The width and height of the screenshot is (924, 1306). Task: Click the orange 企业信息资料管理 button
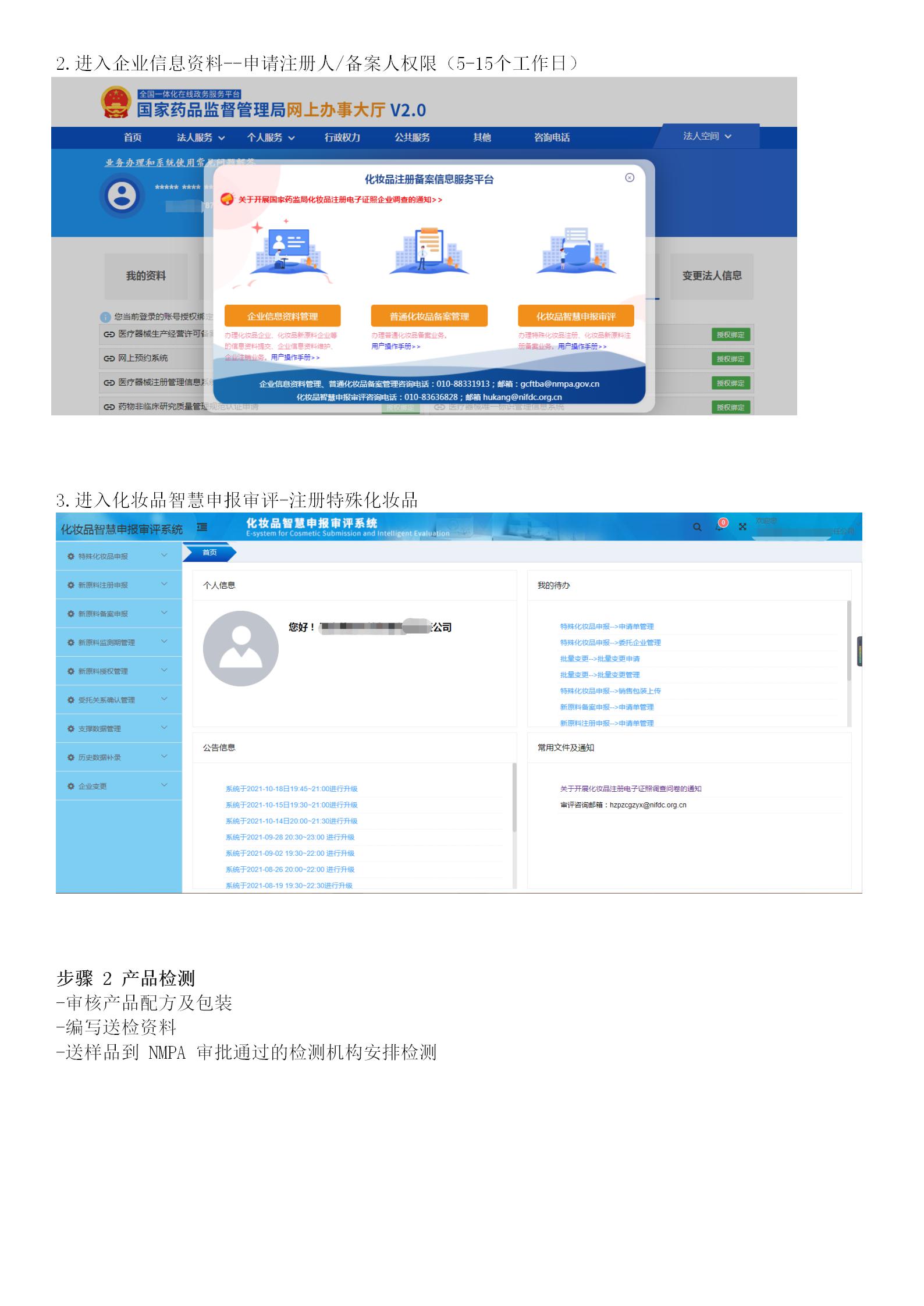click(x=282, y=316)
